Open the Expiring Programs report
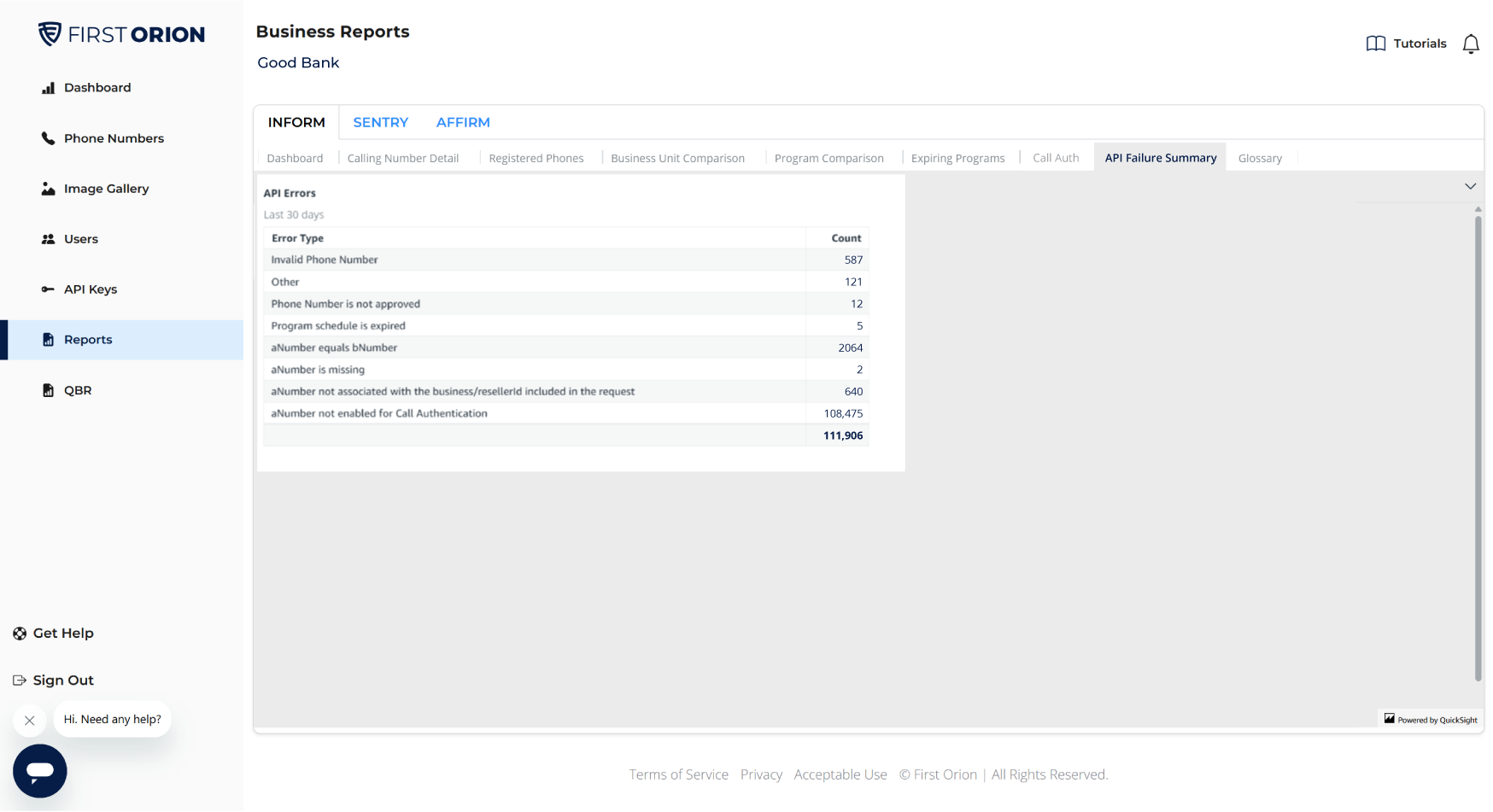The width and height of the screenshot is (1493, 812). (957, 158)
